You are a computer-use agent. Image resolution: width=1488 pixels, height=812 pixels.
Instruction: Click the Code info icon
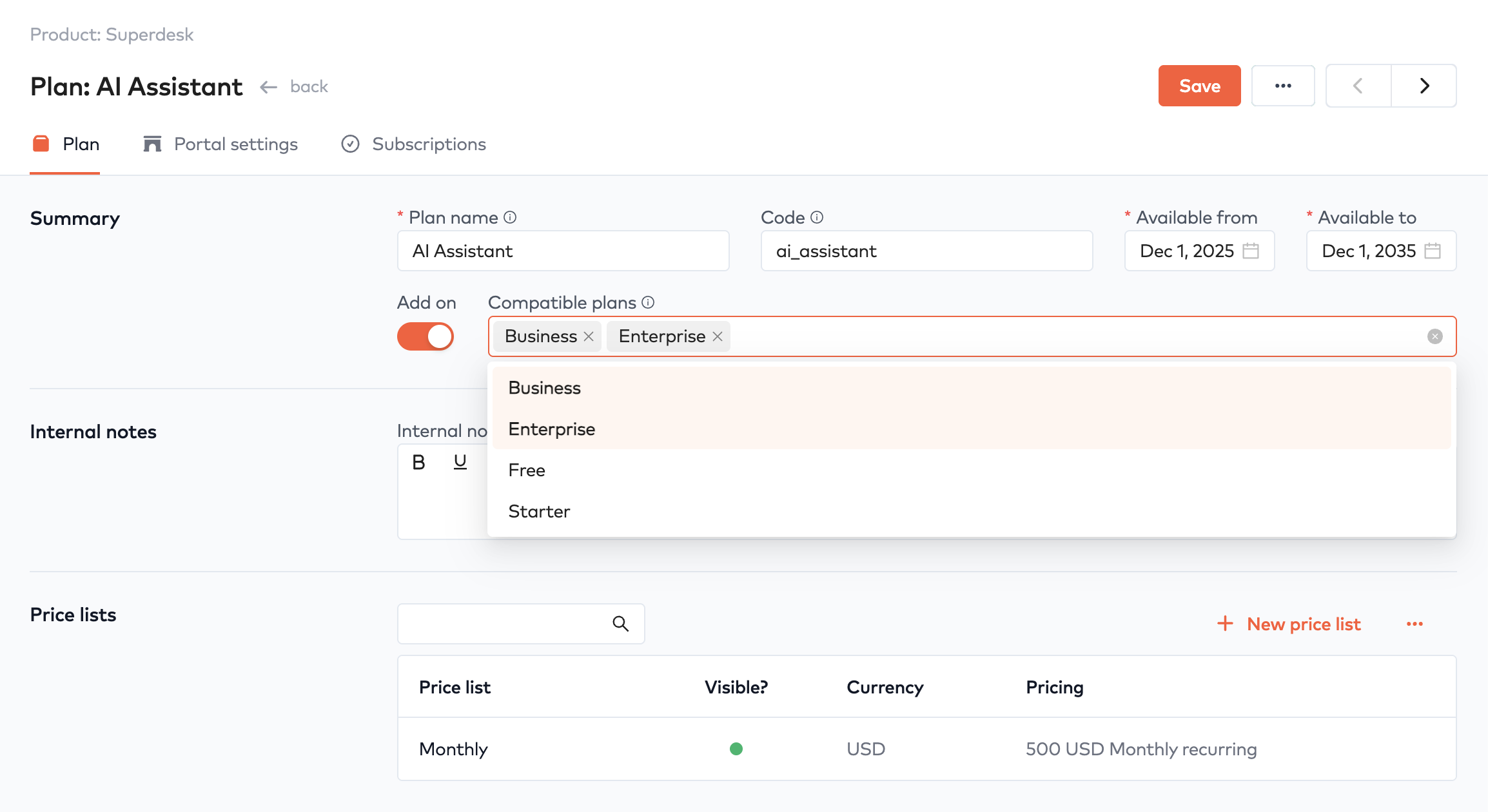click(x=817, y=217)
